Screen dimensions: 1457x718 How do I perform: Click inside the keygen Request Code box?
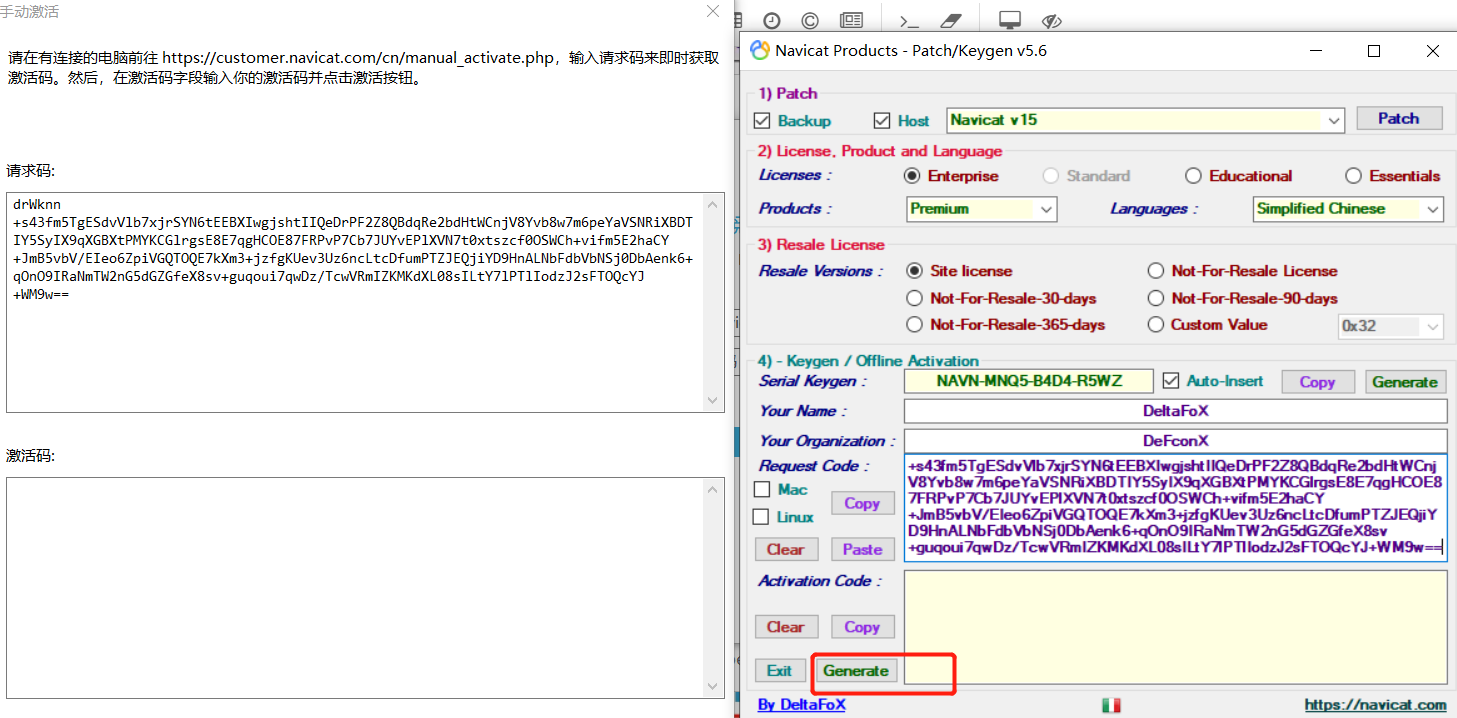point(1175,508)
